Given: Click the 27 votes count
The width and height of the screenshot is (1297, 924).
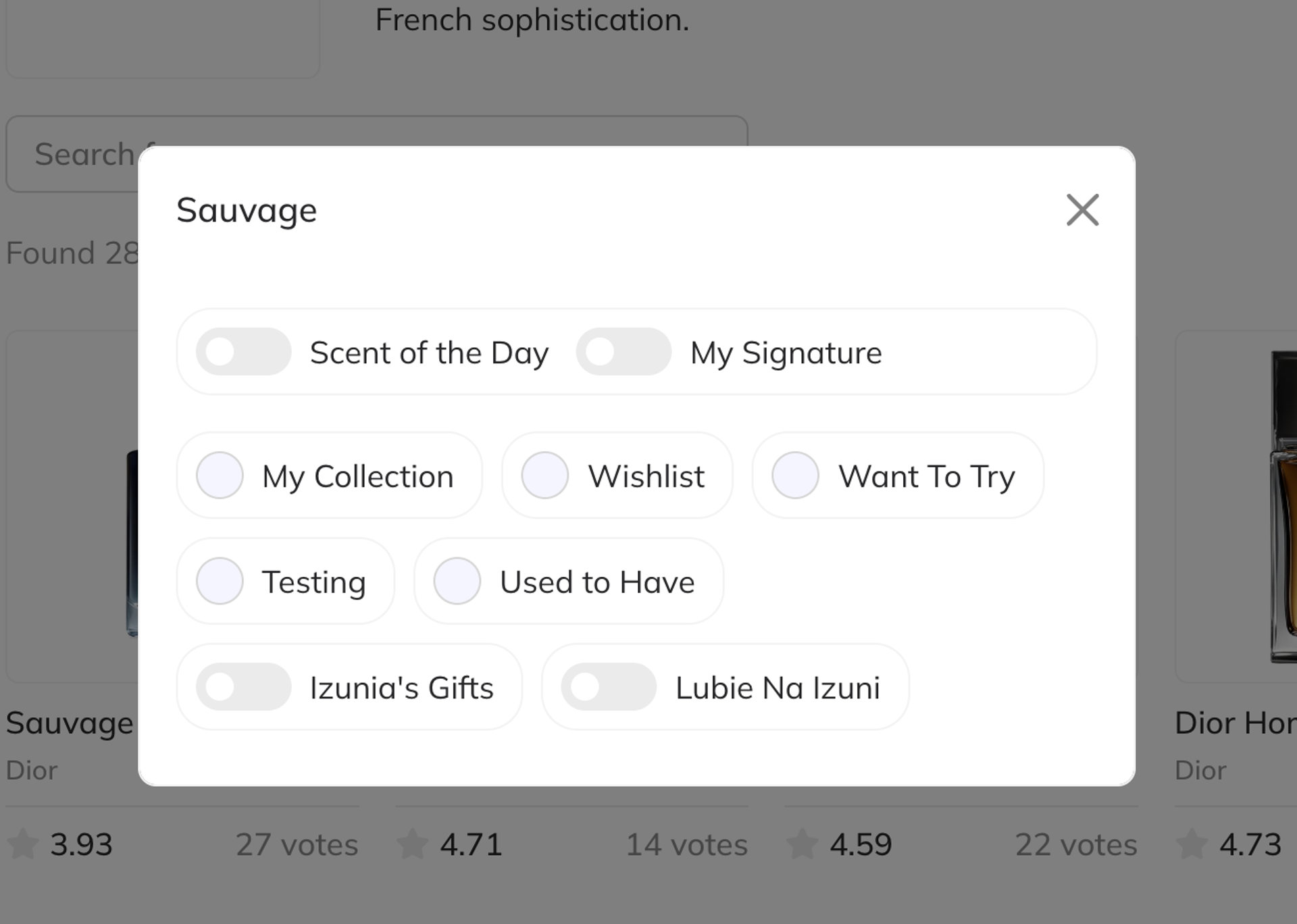Looking at the screenshot, I should click(x=297, y=845).
